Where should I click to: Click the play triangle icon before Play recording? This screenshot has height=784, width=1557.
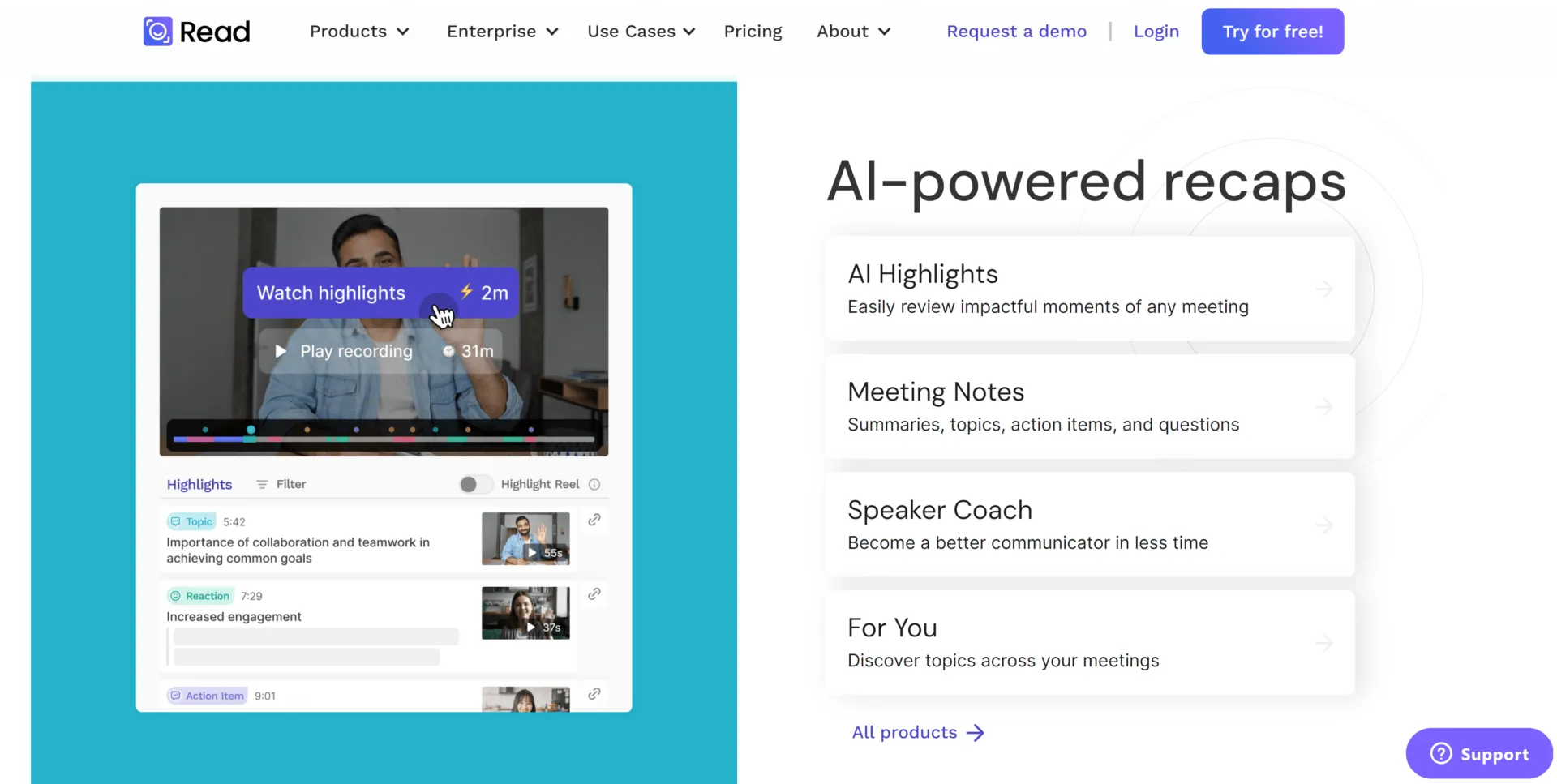(x=281, y=351)
